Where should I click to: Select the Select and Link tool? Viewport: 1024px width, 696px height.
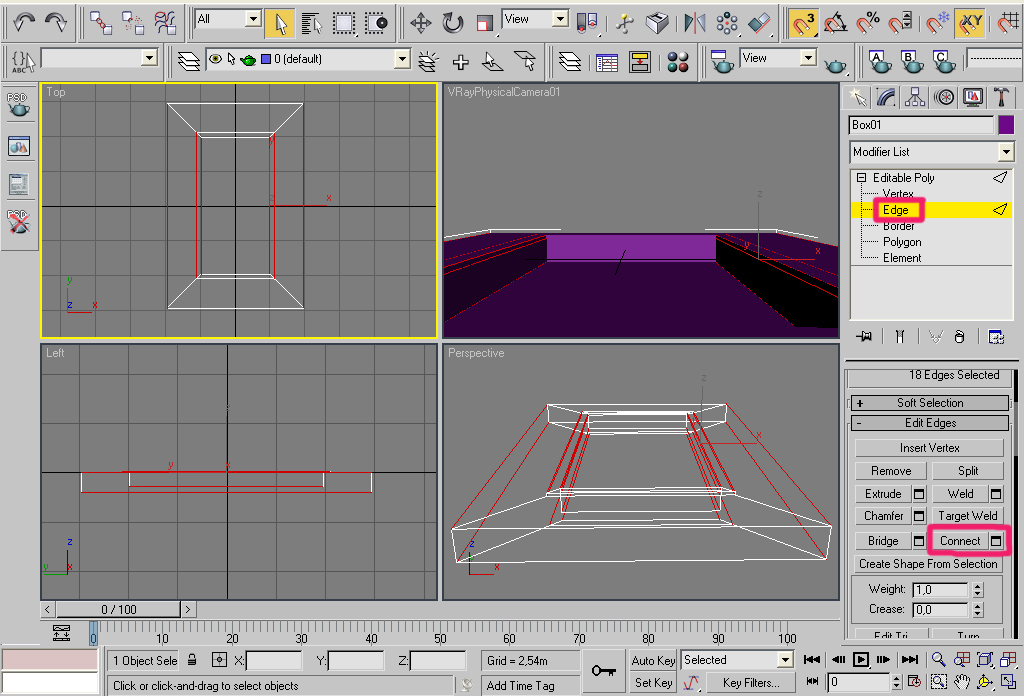(x=101, y=23)
